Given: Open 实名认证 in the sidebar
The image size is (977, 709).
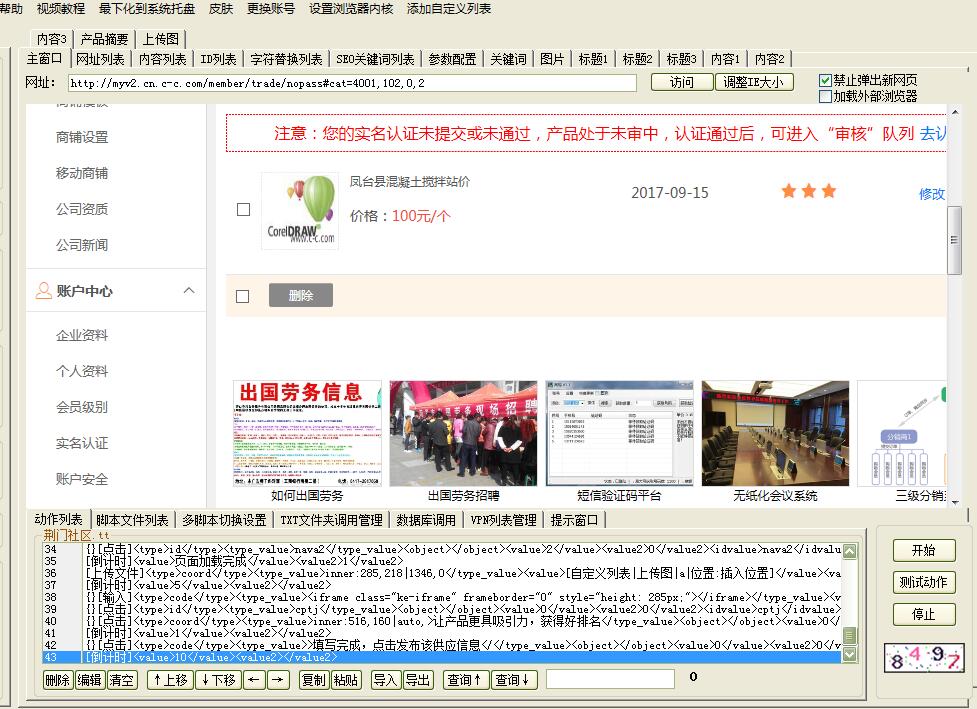Looking at the screenshot, I should pos(82,443).
